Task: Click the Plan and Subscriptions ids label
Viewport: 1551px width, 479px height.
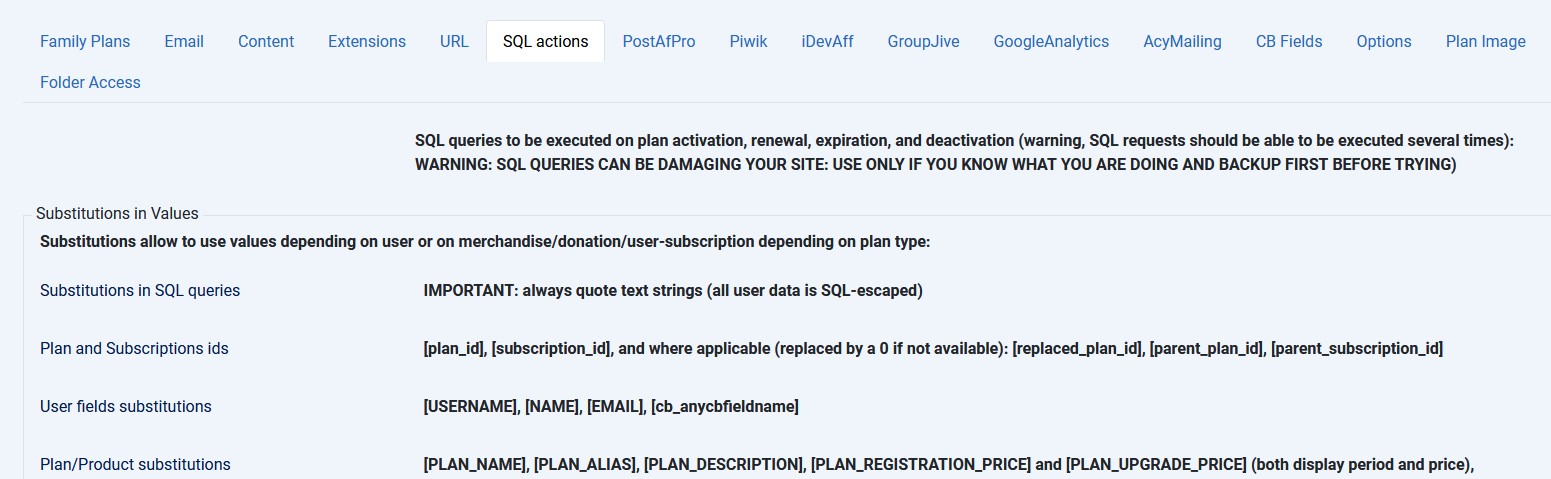Action: coord(134,348)
